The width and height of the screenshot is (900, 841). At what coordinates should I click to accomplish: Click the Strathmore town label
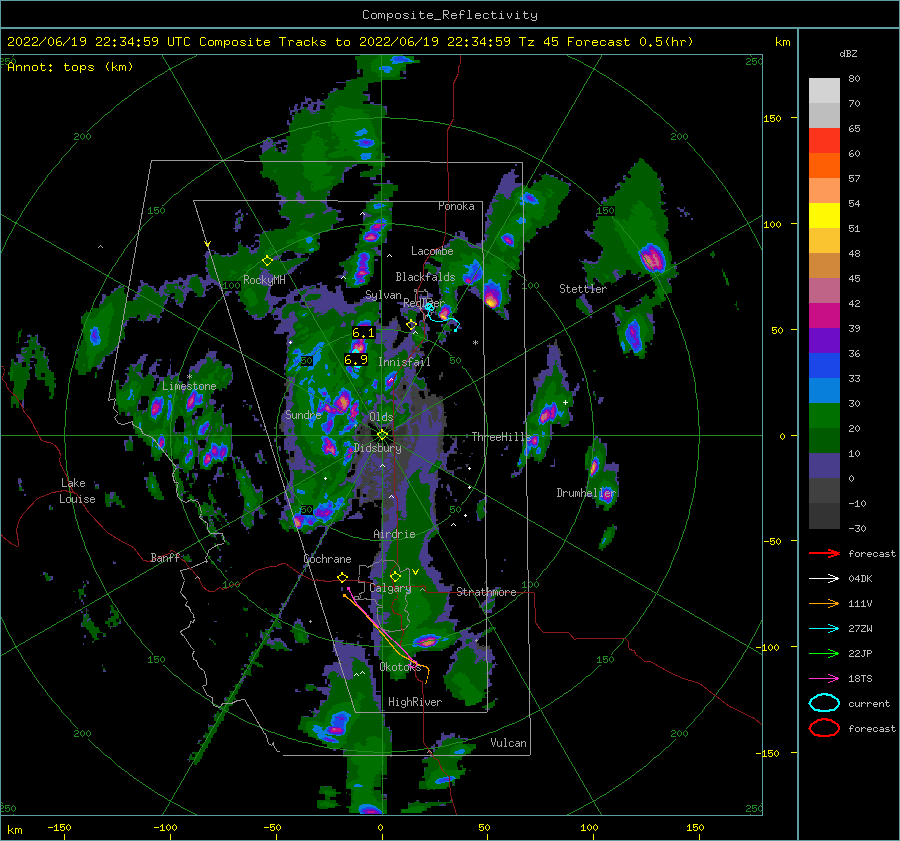pos(486,592)
